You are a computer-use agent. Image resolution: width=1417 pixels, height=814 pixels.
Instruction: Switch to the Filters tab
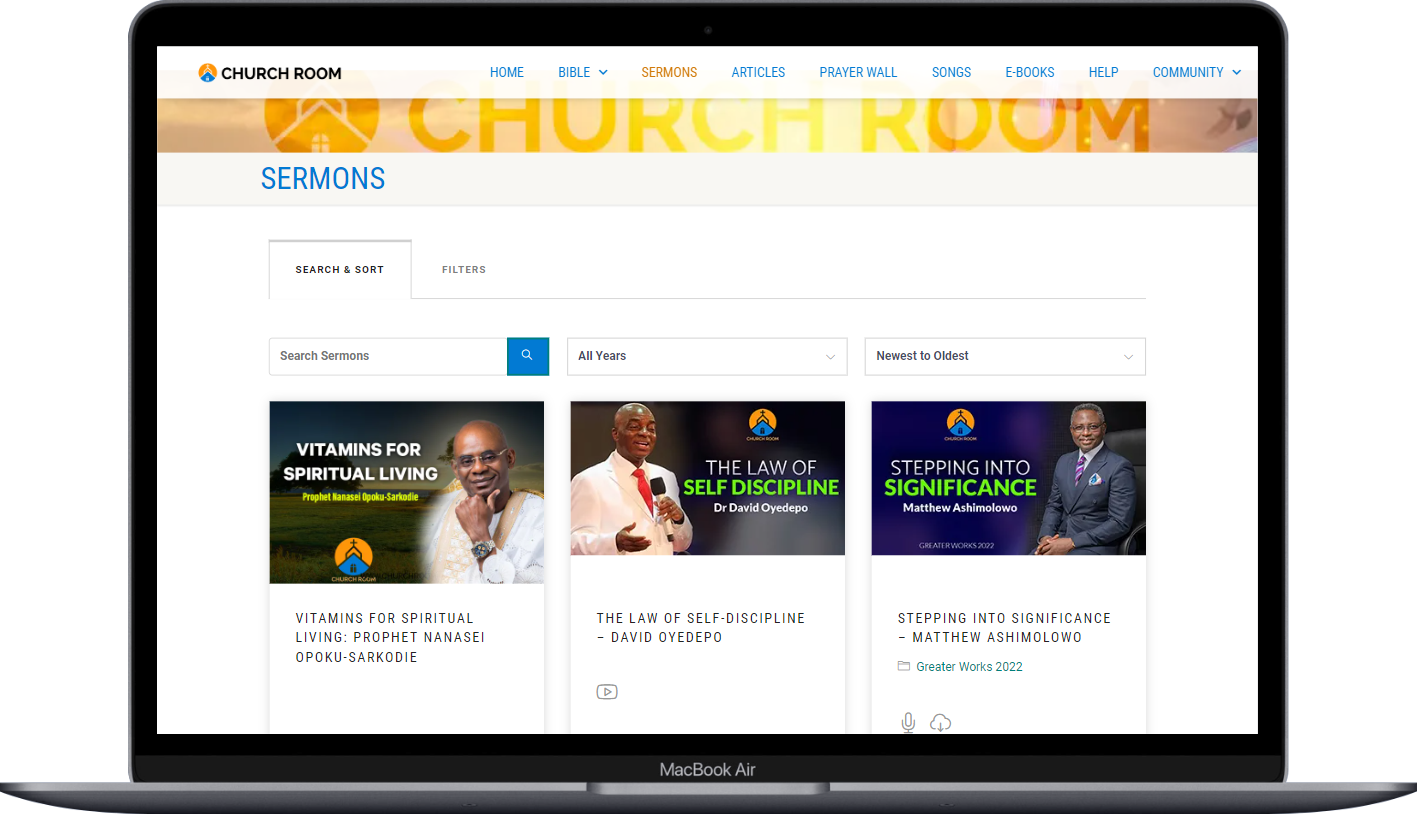[464, 270]
